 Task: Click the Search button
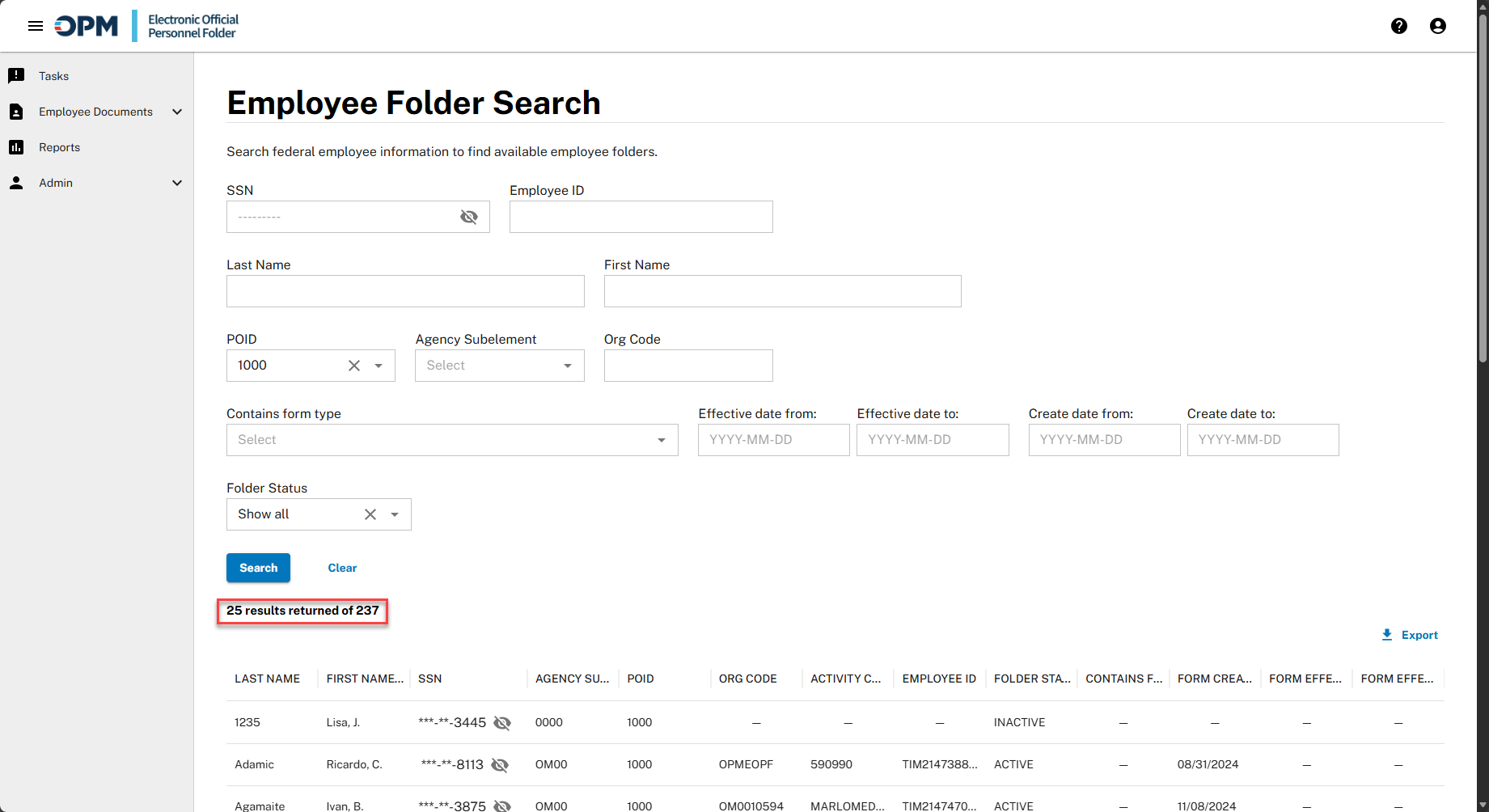click(x=258, y=568)
